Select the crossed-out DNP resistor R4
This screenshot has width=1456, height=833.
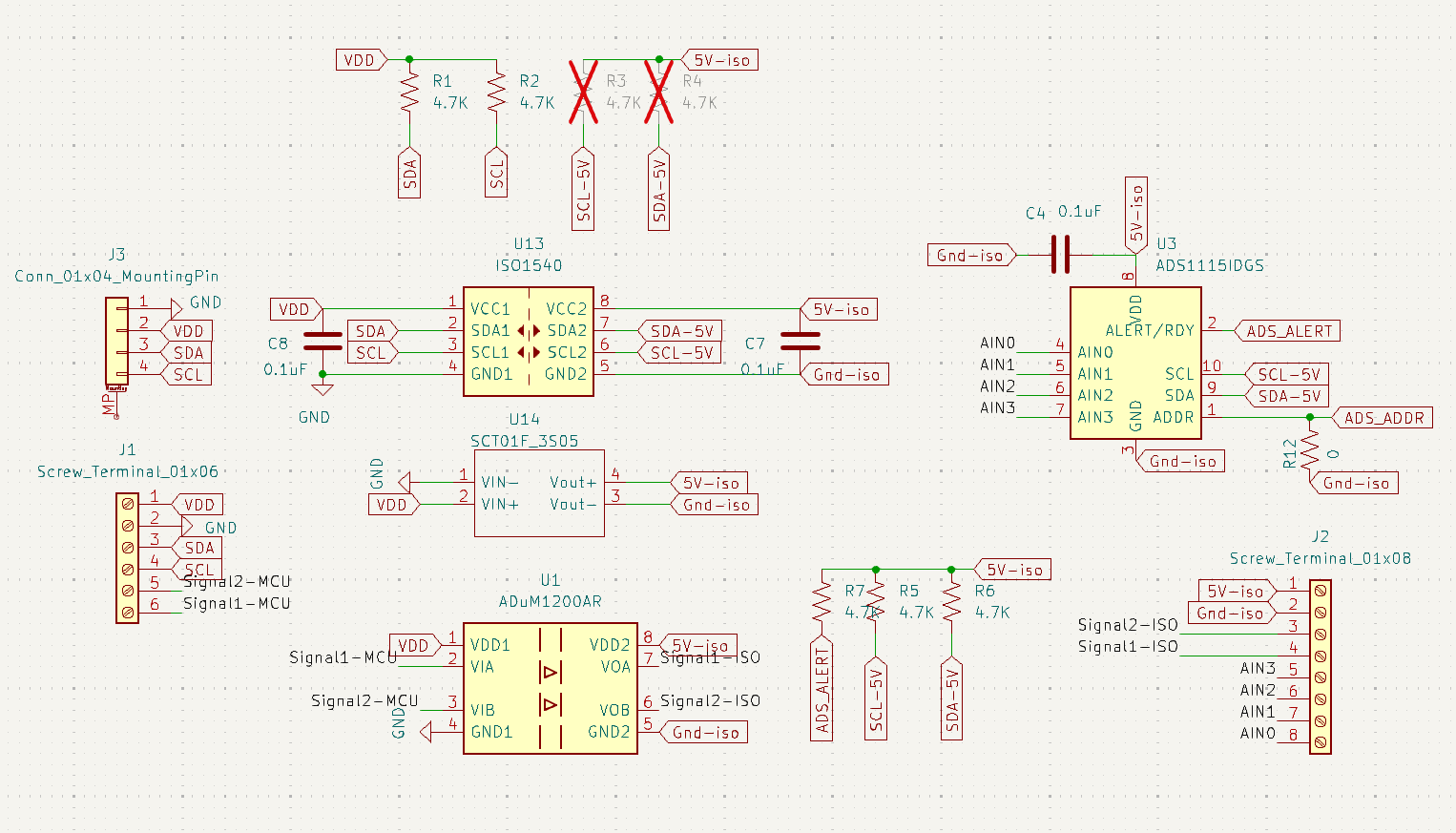658,94
